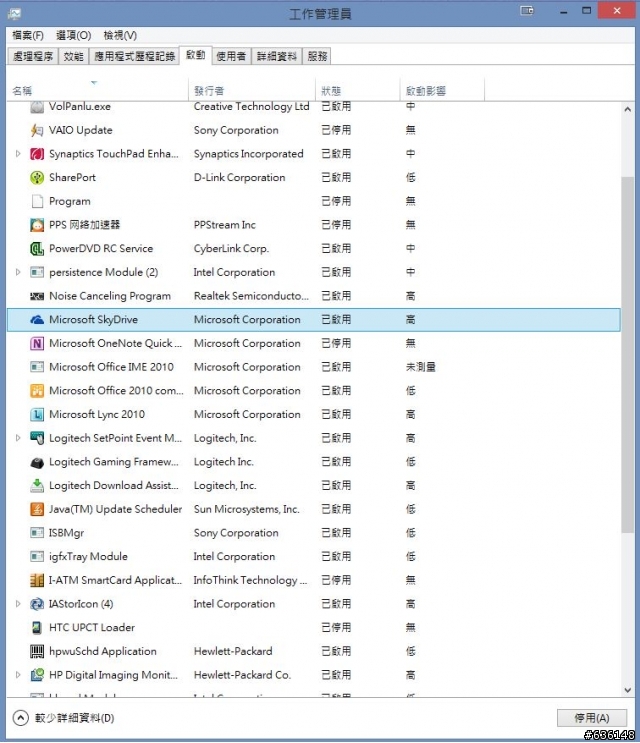Click the VAIO Update icon

click(37, 130)
